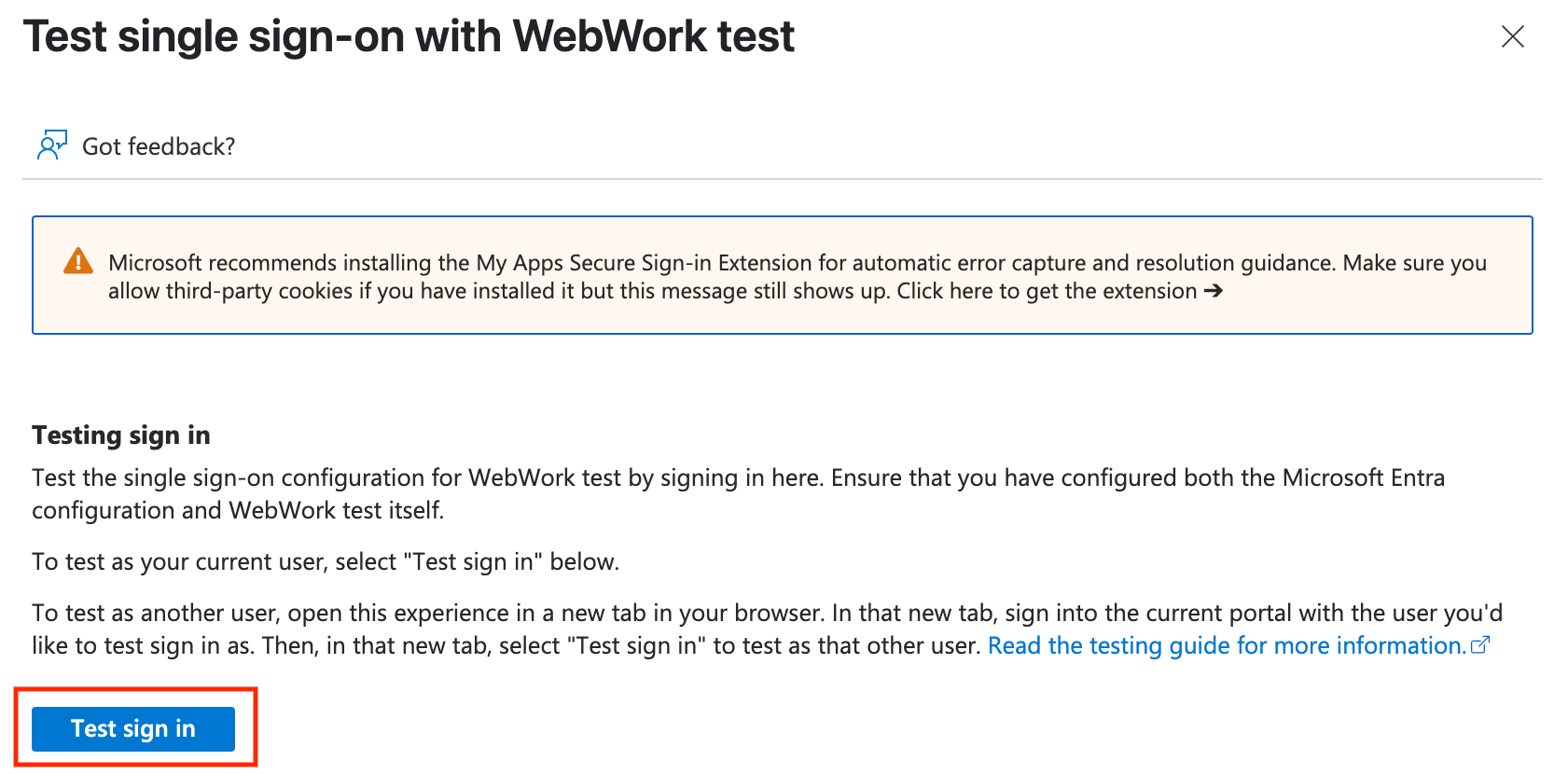Click the Testing sign in section heading

[120, 435]
